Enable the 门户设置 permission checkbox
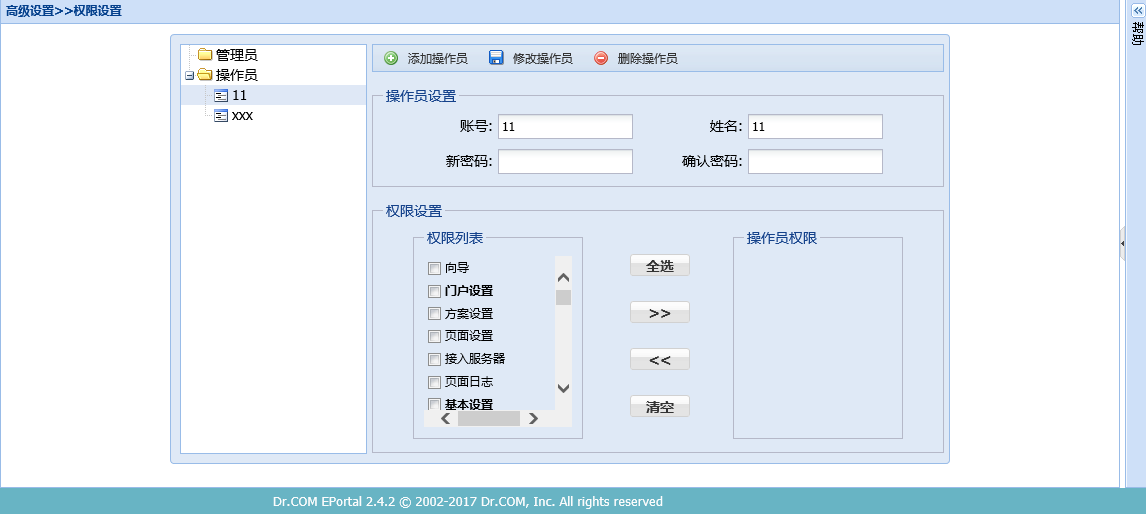The width and height of the screenshot is (1146, 514). click(x=434, y=291)
